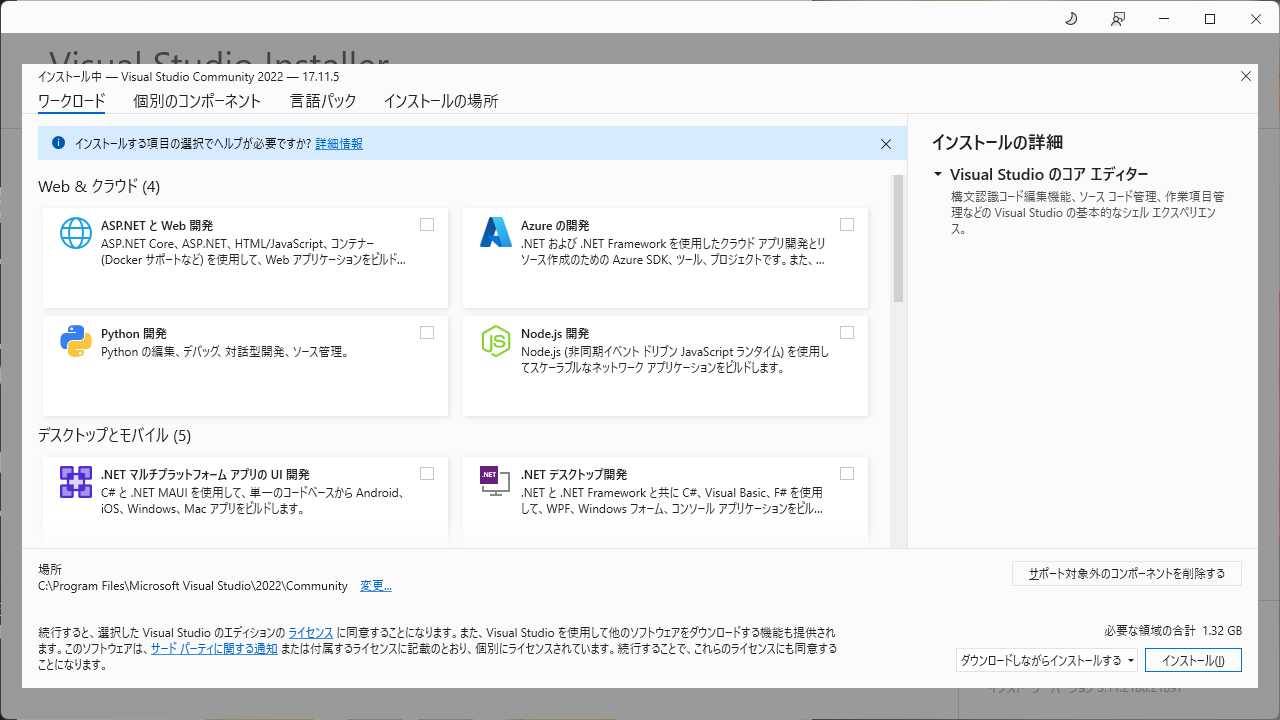The height and width of the screenshot is (720, 1280).
Task: Click the Azure development logo icon
Action: (496, 233)
